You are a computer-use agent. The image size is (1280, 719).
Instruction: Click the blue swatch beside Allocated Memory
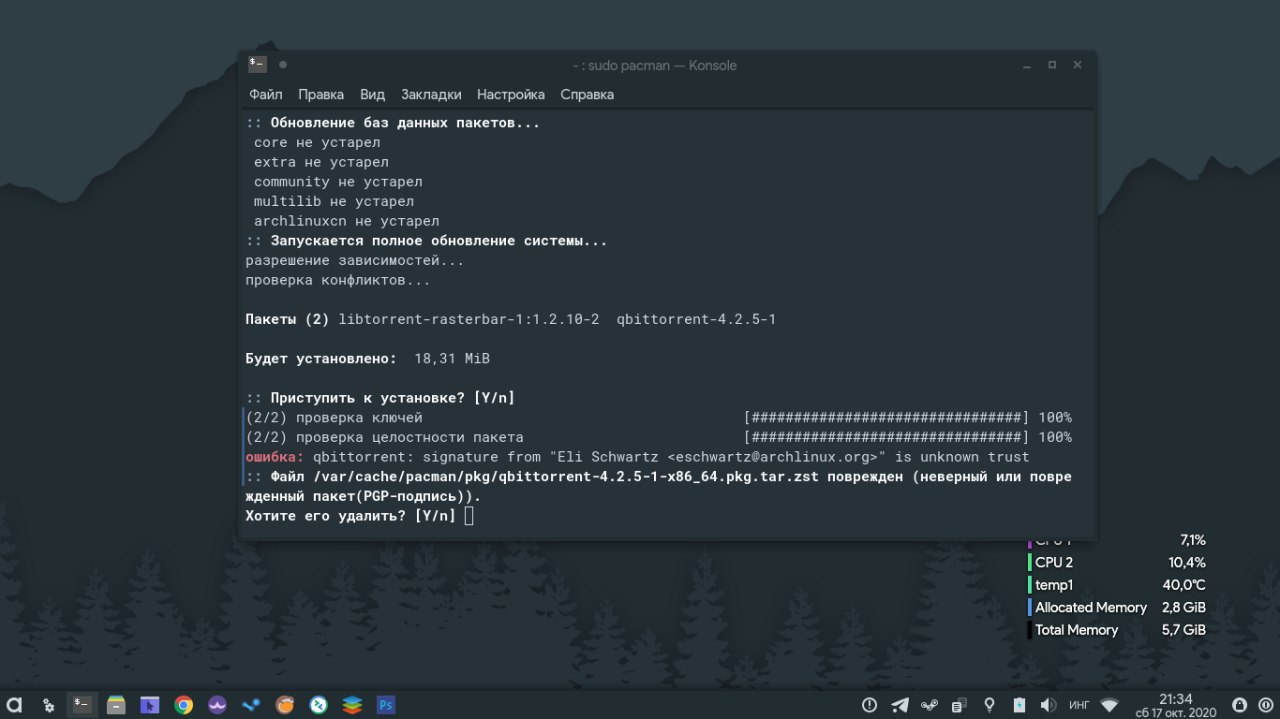[1029, 607]
